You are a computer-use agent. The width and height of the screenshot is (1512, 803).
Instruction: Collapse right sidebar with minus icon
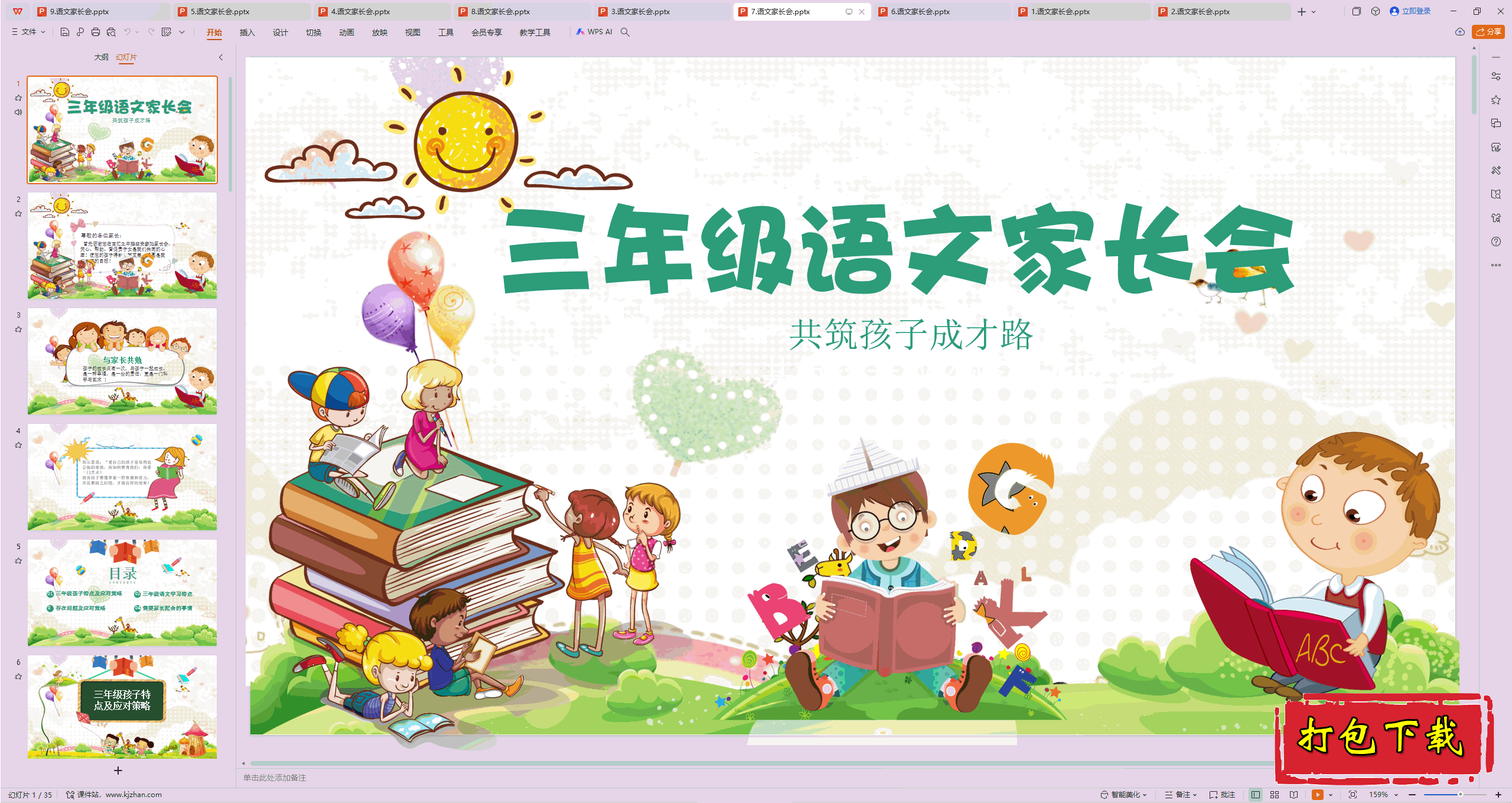click(x=1496, y=57)
